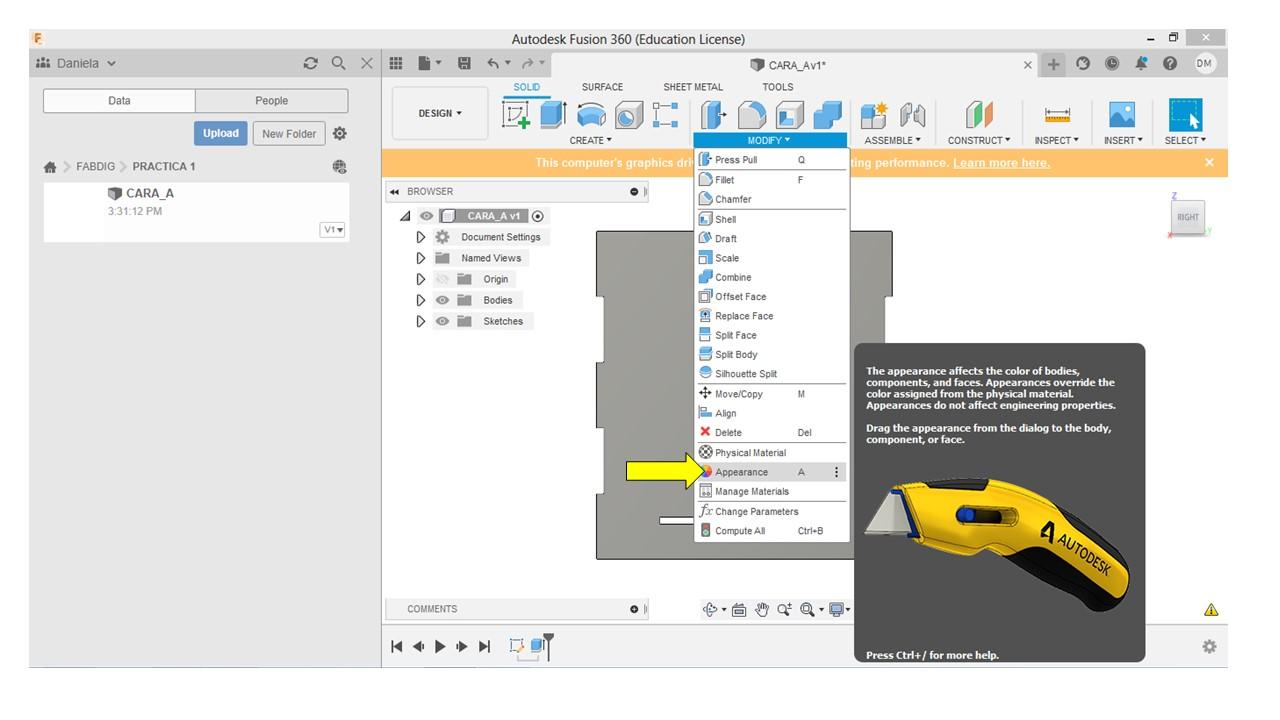Open the timeline settings gear
The height and width of the screenshot is (720, 1280).
[x=1210, y=646]
